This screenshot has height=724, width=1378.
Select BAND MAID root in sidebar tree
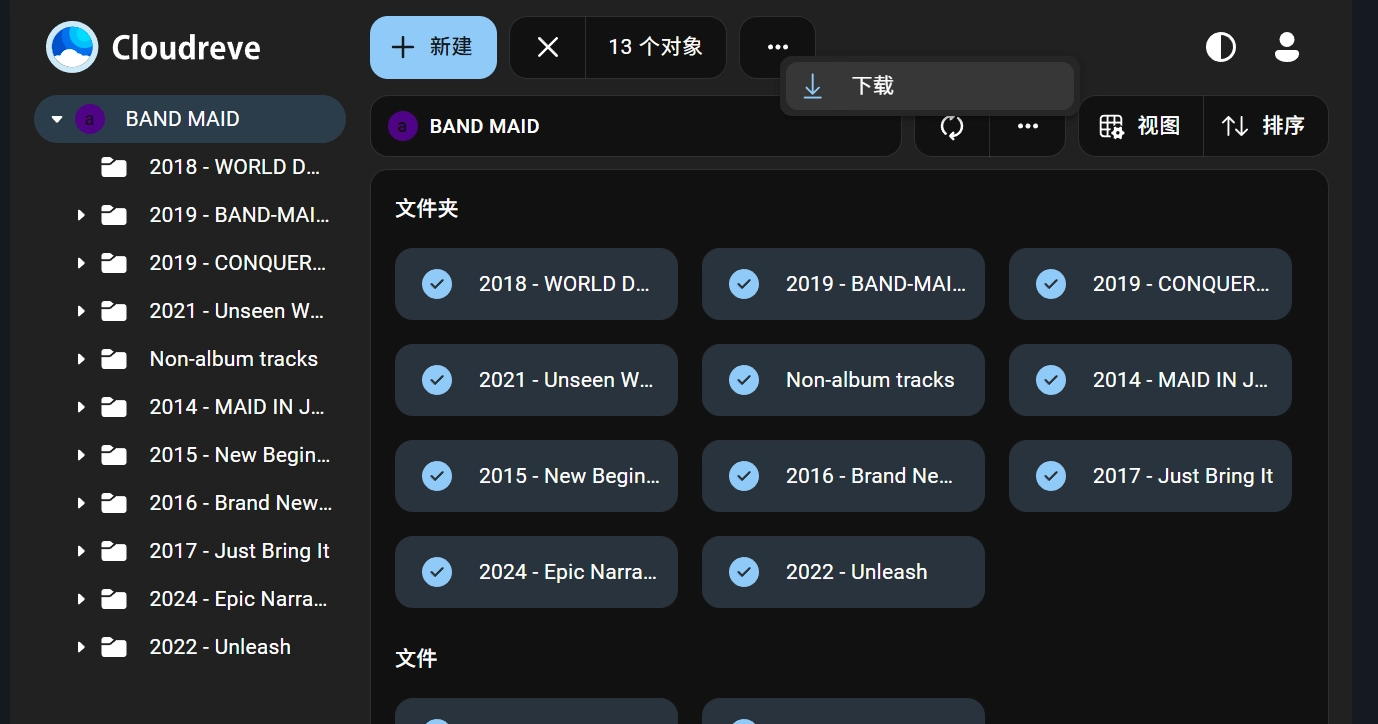(190, 119)
